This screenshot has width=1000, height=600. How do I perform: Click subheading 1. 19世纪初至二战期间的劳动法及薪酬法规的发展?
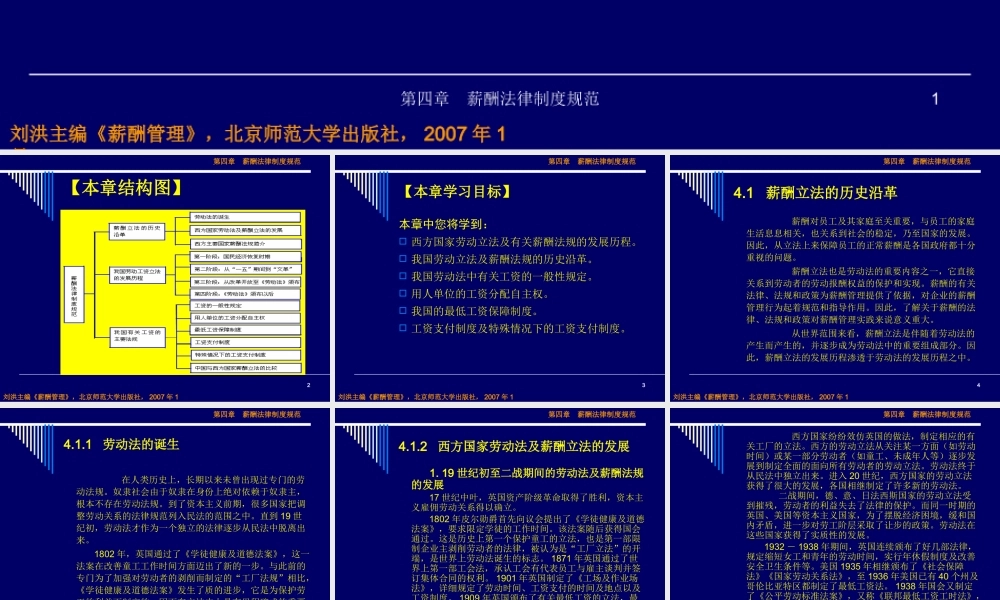527,479
